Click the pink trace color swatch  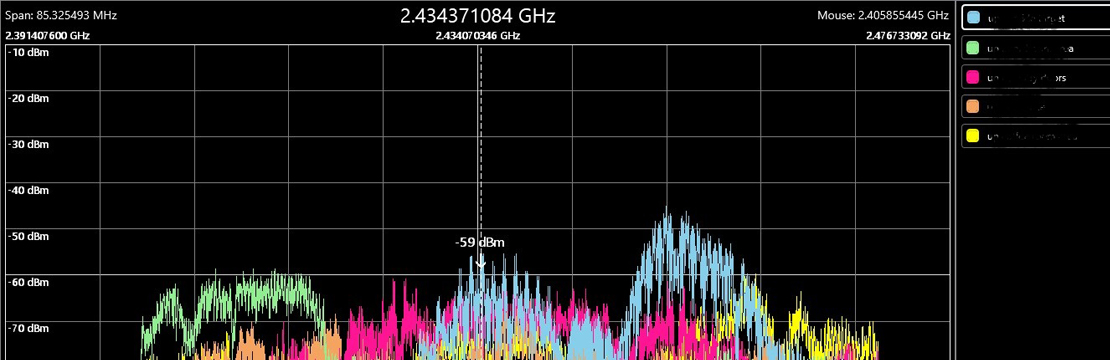click(x=973, y=77)
